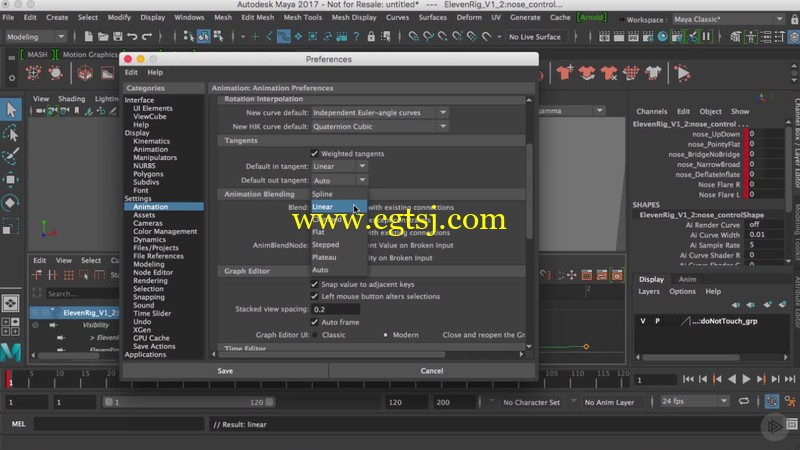This screenshot has width=800, height=450.
Task: Open New curve default dropdown
Action: click(380, 112)
